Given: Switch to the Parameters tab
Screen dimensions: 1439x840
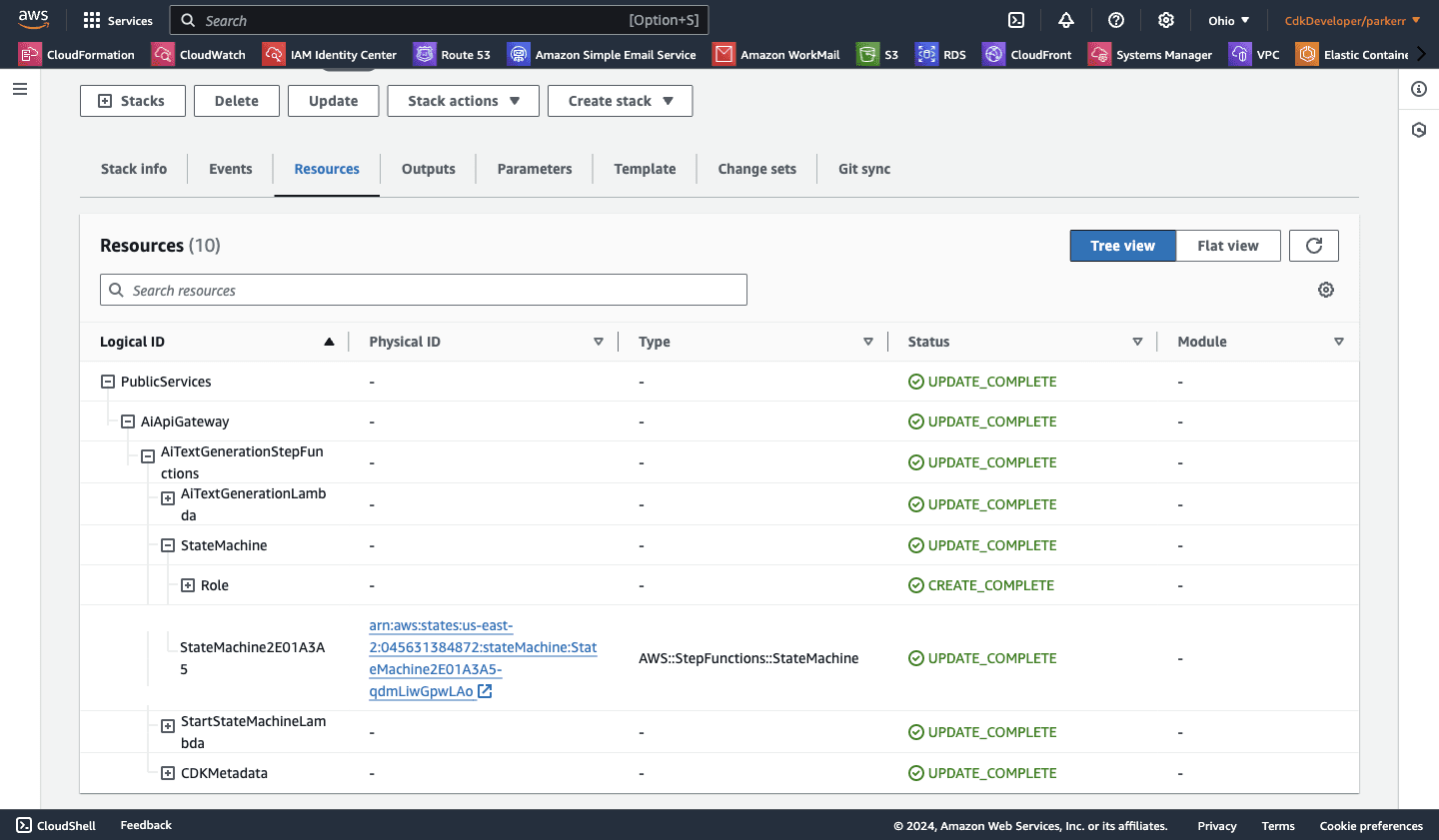Looking at the screenshot, I should (x=535, y=169).
